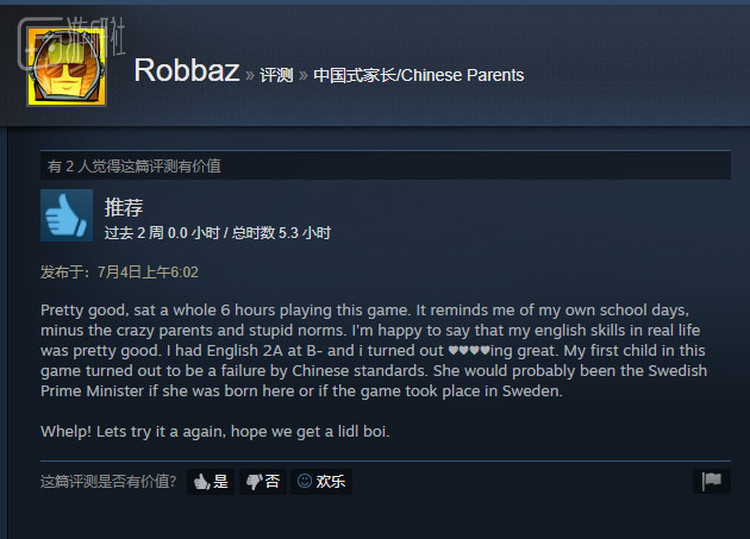
Task: Click the Robbaz username link
Action: click(x=187, y=70)
